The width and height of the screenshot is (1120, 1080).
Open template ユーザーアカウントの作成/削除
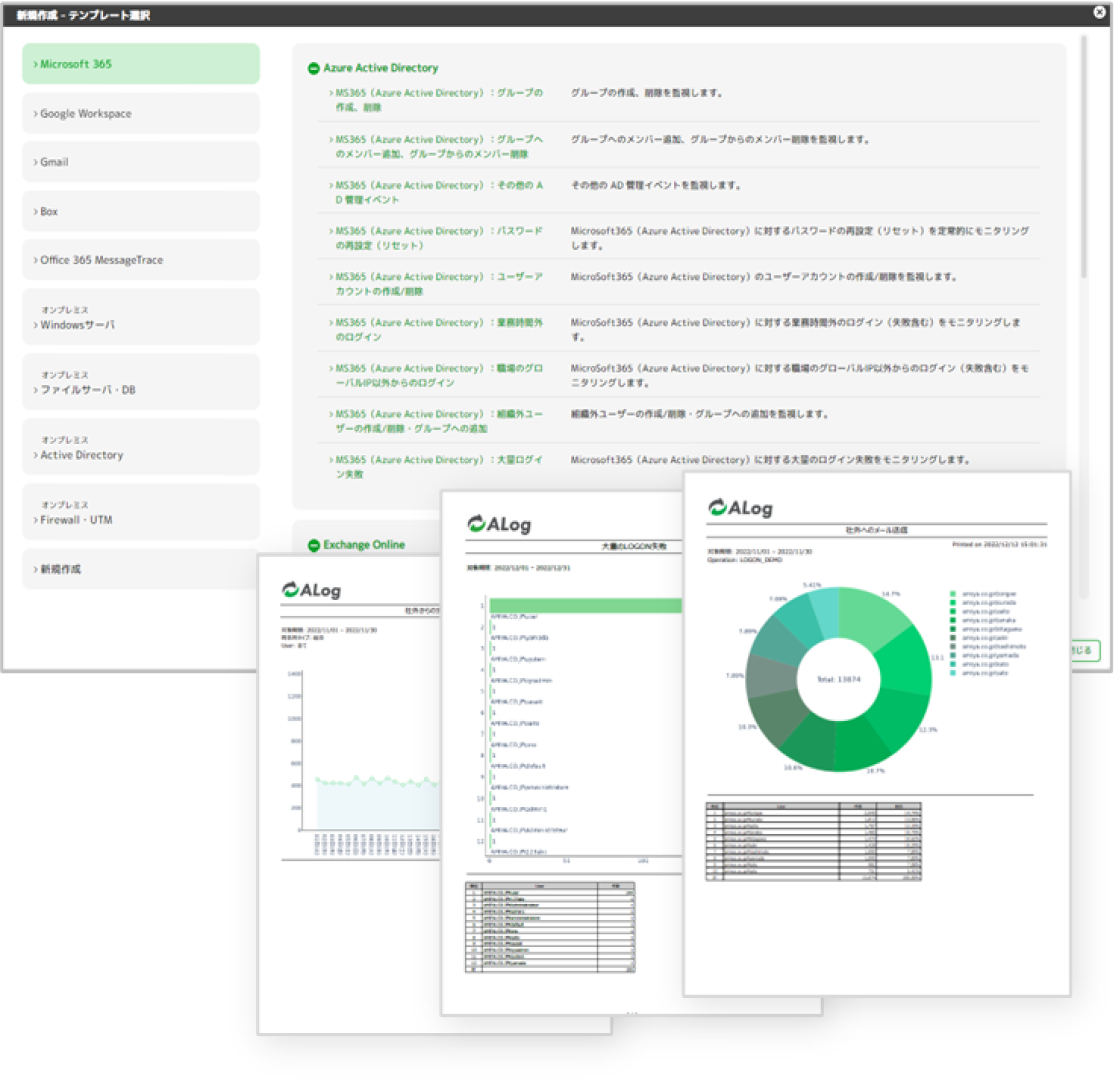437,284
